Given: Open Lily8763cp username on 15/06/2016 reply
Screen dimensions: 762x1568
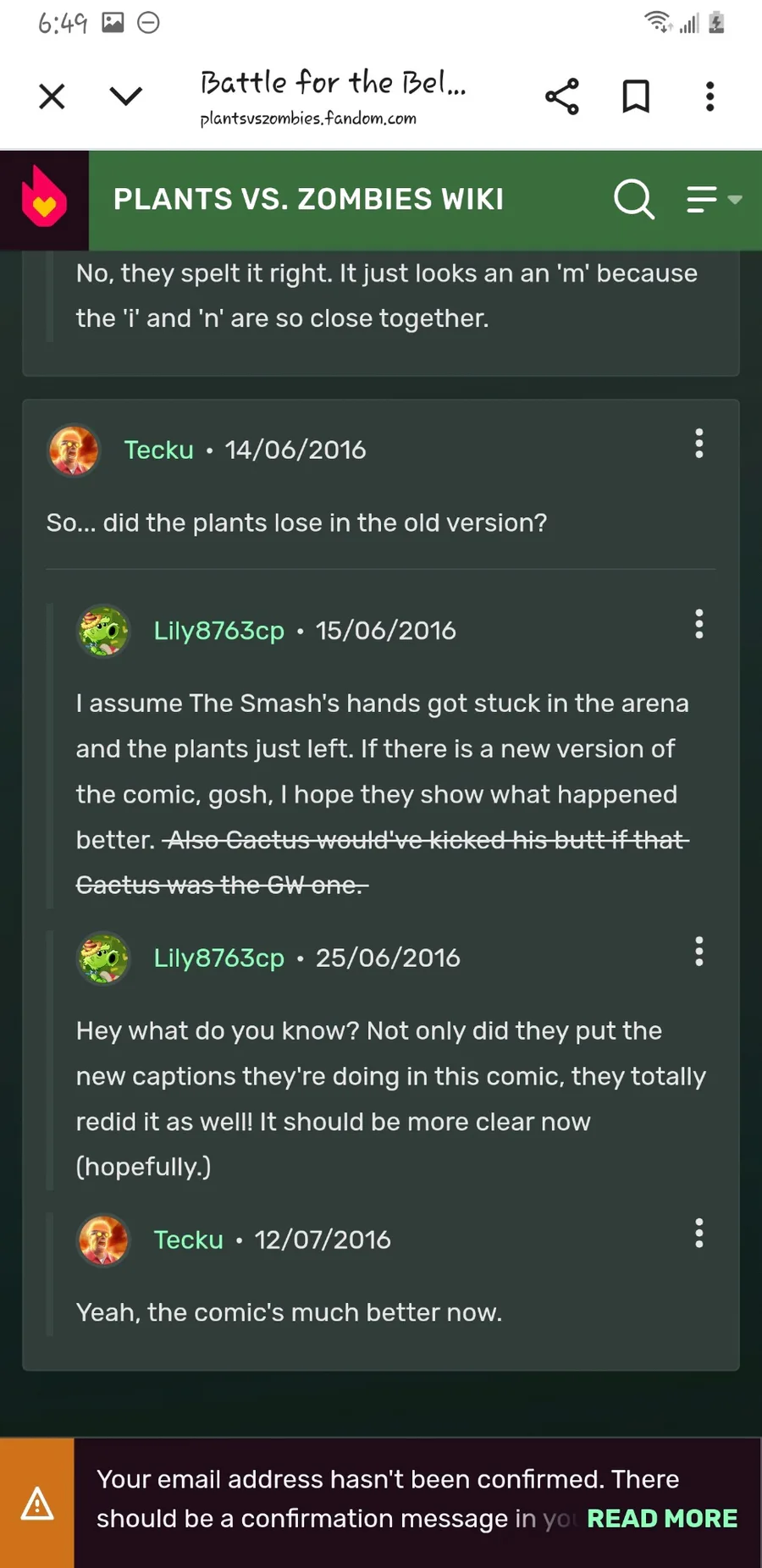Looking at the screenshot, I should coord(218,631).
